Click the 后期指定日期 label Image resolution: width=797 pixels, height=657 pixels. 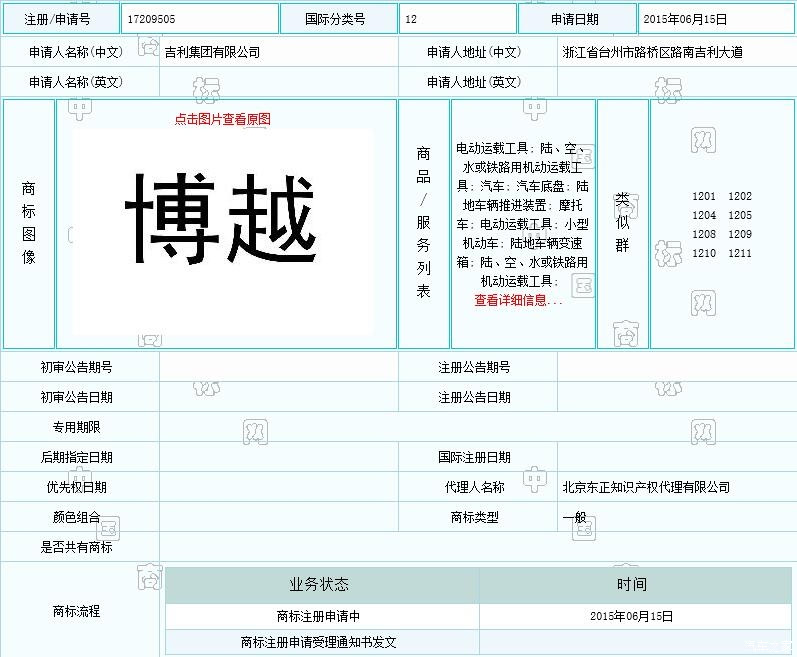point(76,457)
